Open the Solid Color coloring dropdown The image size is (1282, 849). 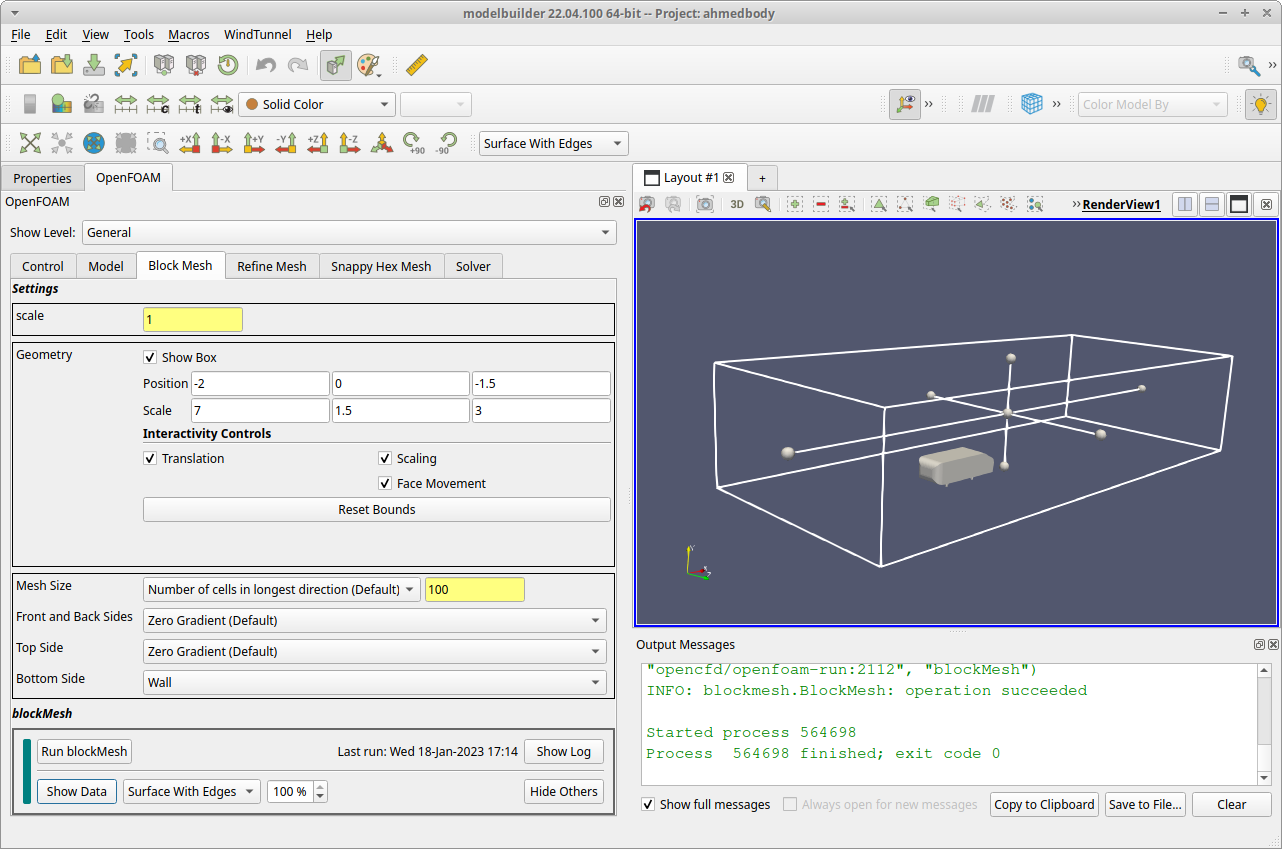coord(317,104)
